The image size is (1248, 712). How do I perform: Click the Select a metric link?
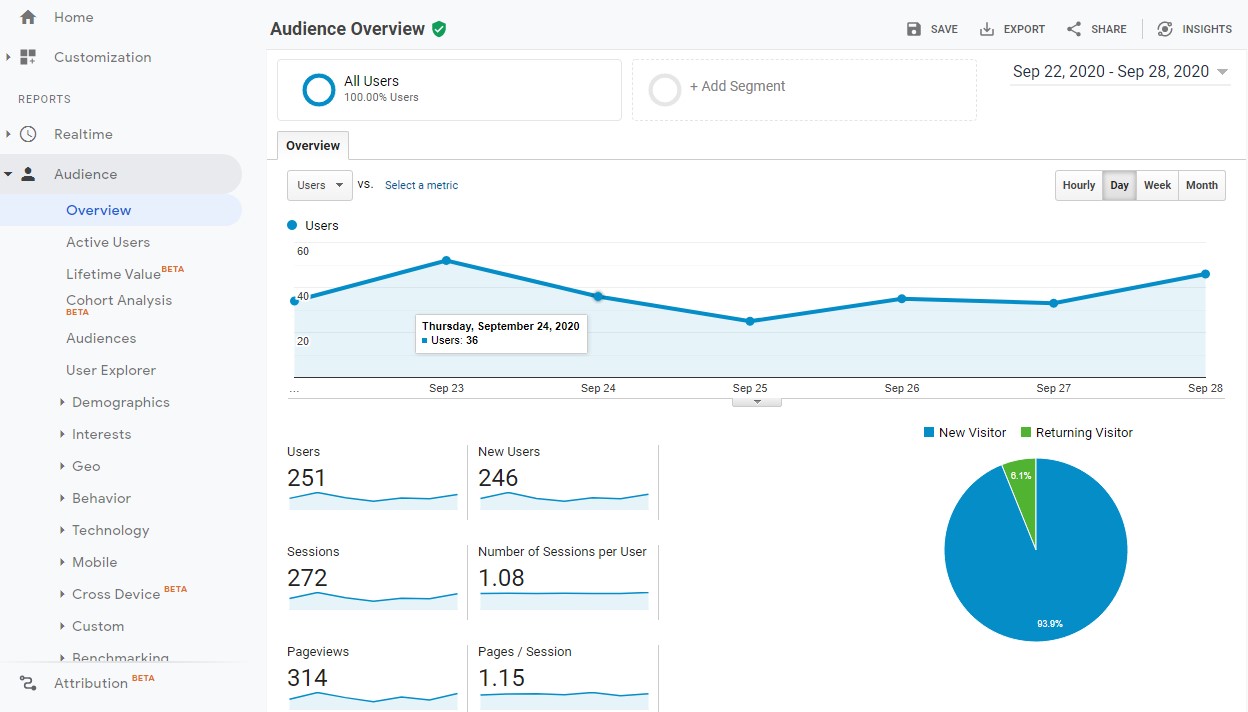point(421,185)
